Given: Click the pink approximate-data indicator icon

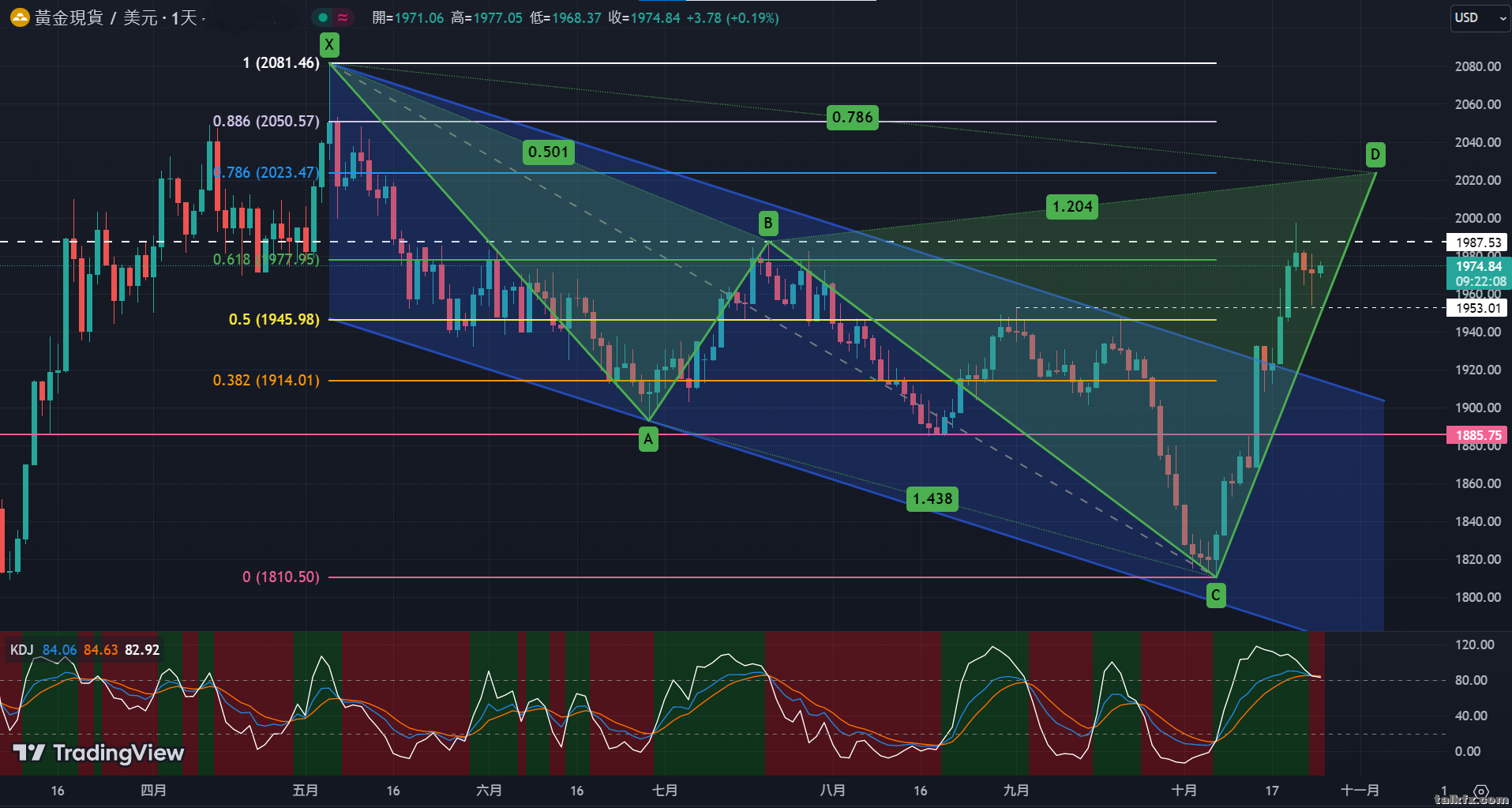Looking at the screenshot, I should click(x=343, y=17).
